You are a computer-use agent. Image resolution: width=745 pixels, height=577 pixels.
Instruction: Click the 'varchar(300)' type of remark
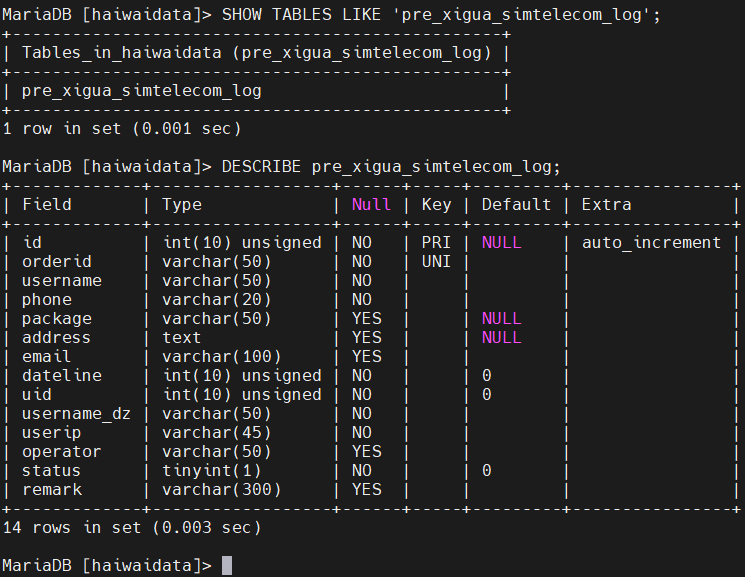(x=221, y=489)
